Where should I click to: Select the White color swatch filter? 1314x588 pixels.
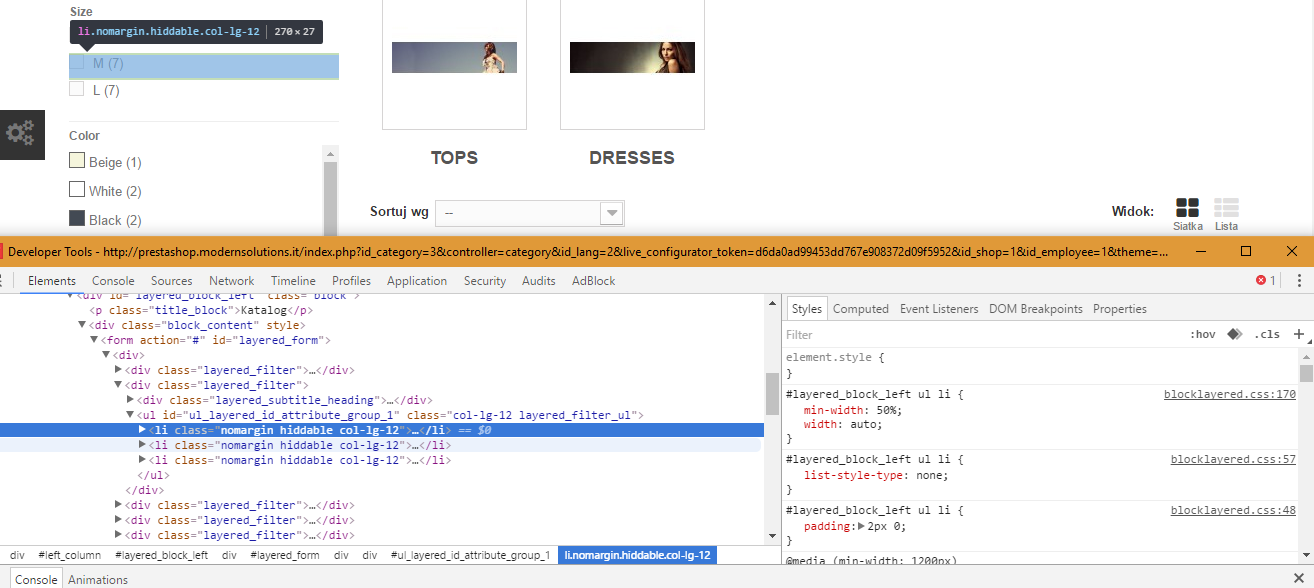[77, 189]
